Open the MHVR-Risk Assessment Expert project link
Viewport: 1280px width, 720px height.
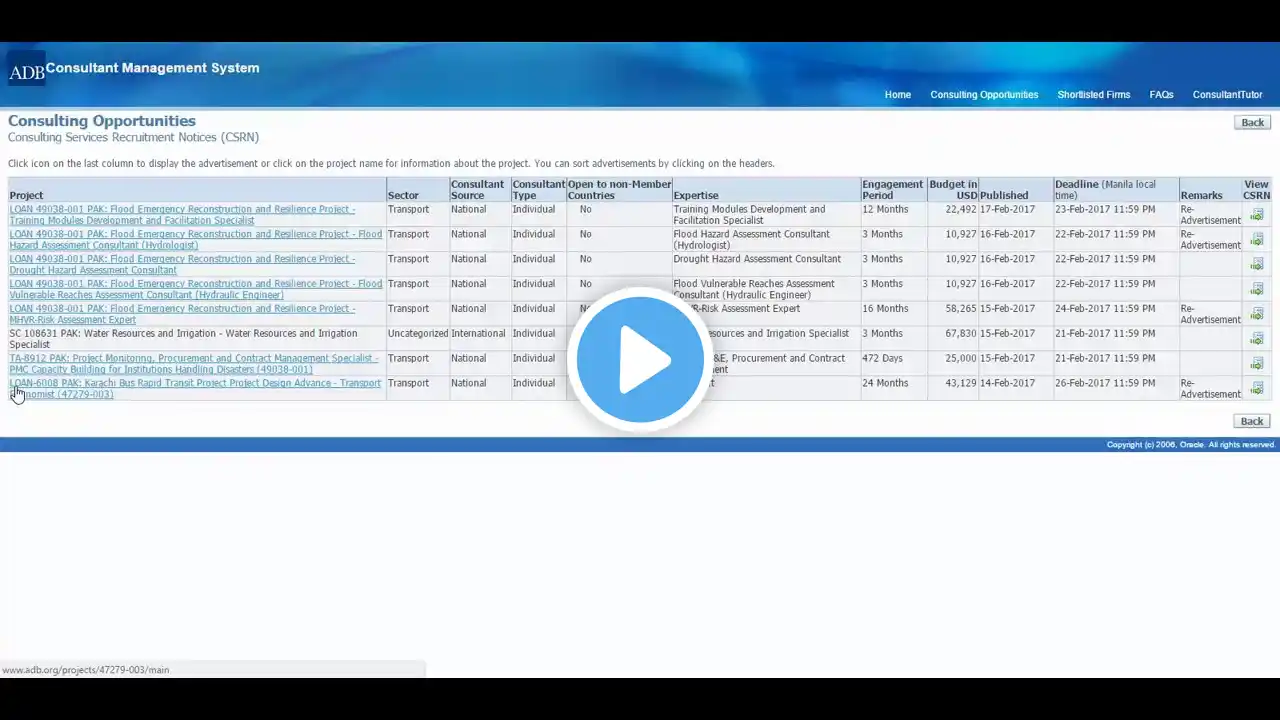click(x=182, y=314)
